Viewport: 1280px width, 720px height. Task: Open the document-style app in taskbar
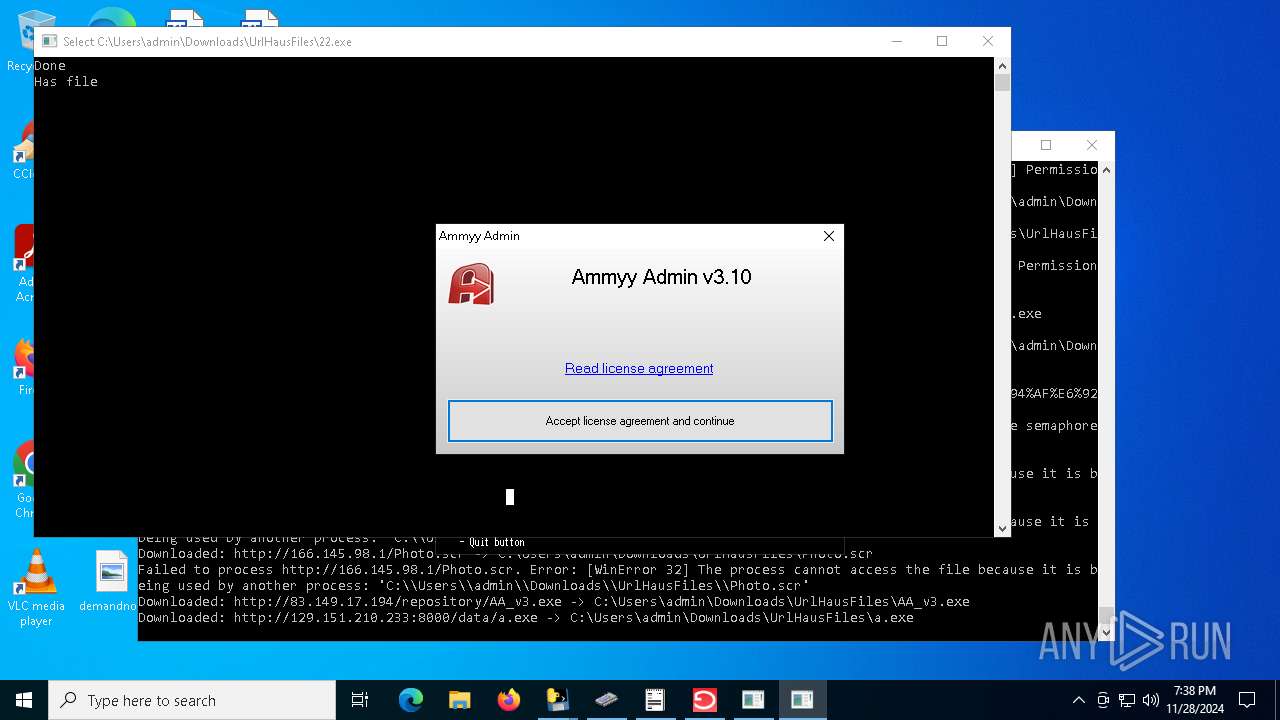point(655,700)
